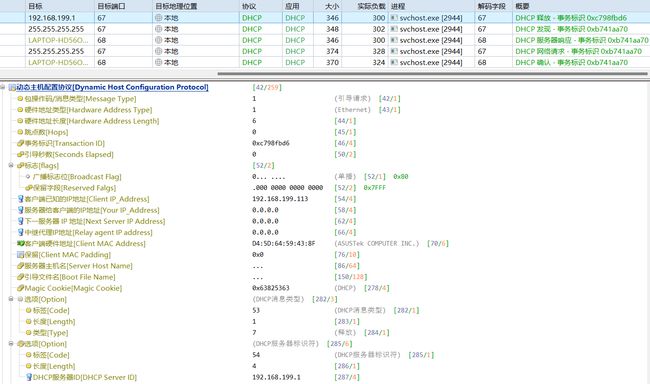Click the Broadcast Flag bit icon

[28, 177]
